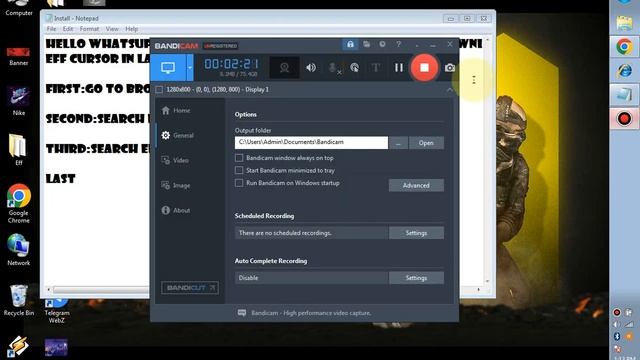Click the Internet Explorer taskbar icon
This screenshot has width=640, height=360.
(624, 70)
